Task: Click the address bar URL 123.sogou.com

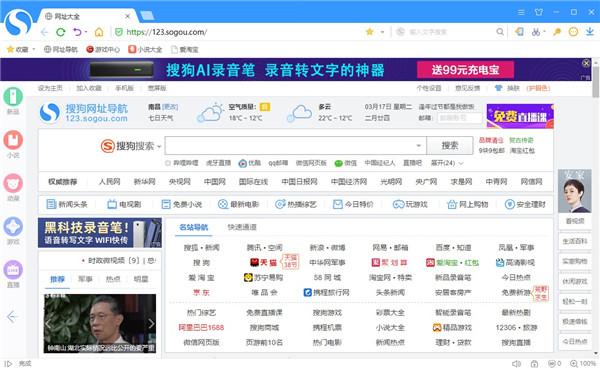Action: (166, 32)
